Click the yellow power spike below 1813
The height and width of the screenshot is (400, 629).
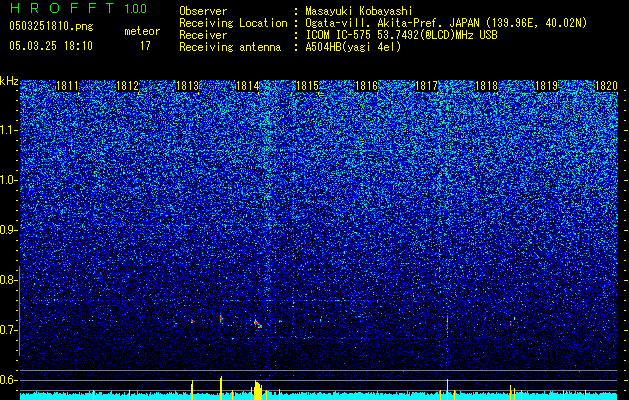click(x=192, y=390)
